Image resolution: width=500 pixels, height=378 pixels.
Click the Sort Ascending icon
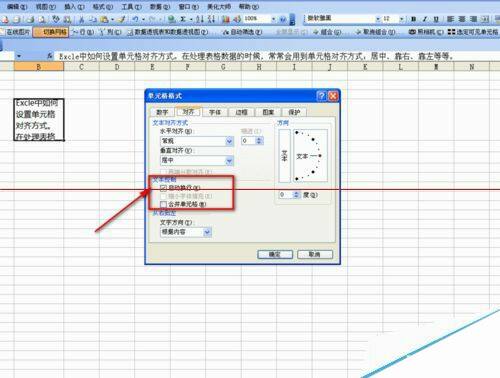(199, 19)
